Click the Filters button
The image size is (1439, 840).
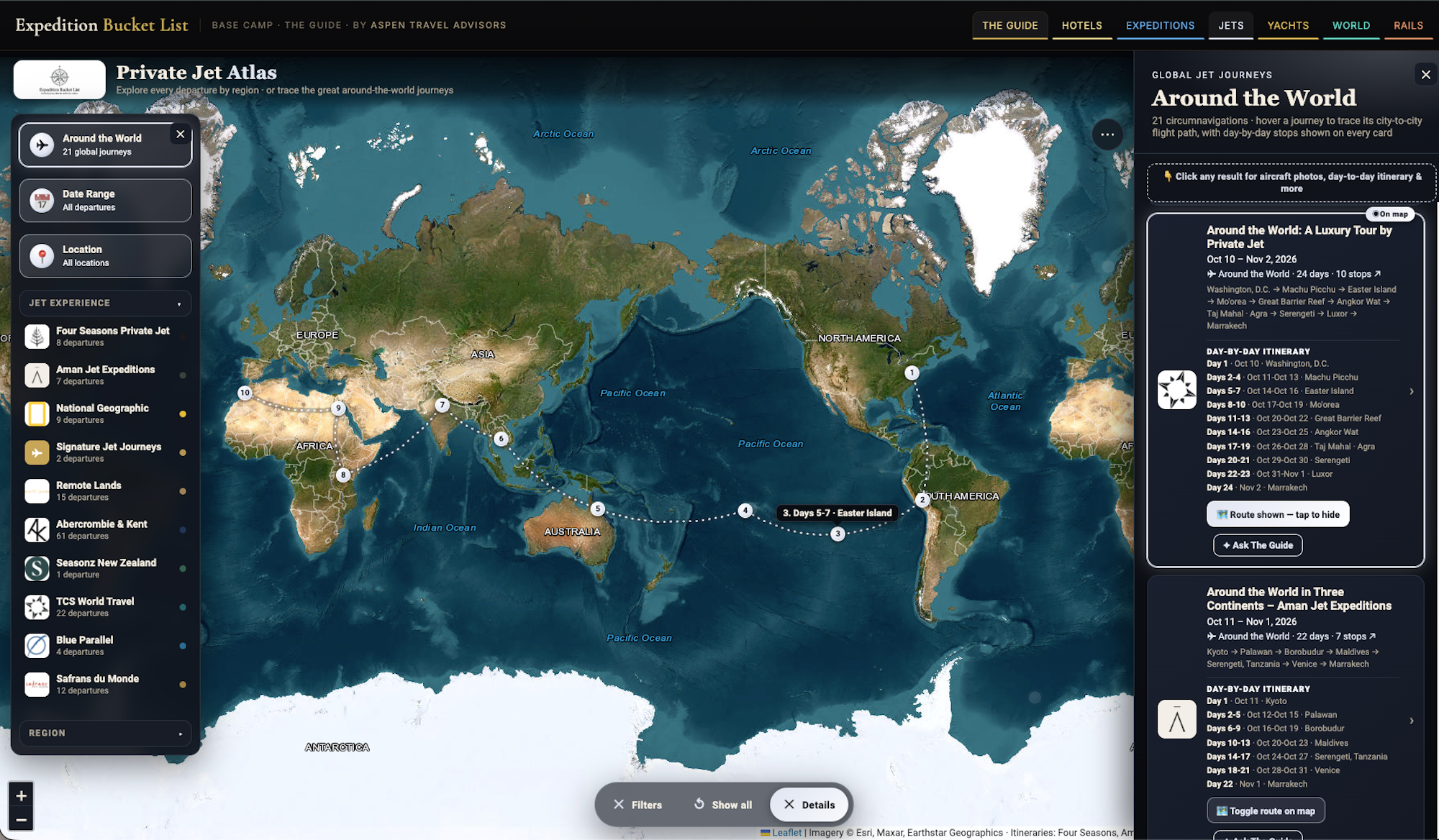(x=637, y=805)
